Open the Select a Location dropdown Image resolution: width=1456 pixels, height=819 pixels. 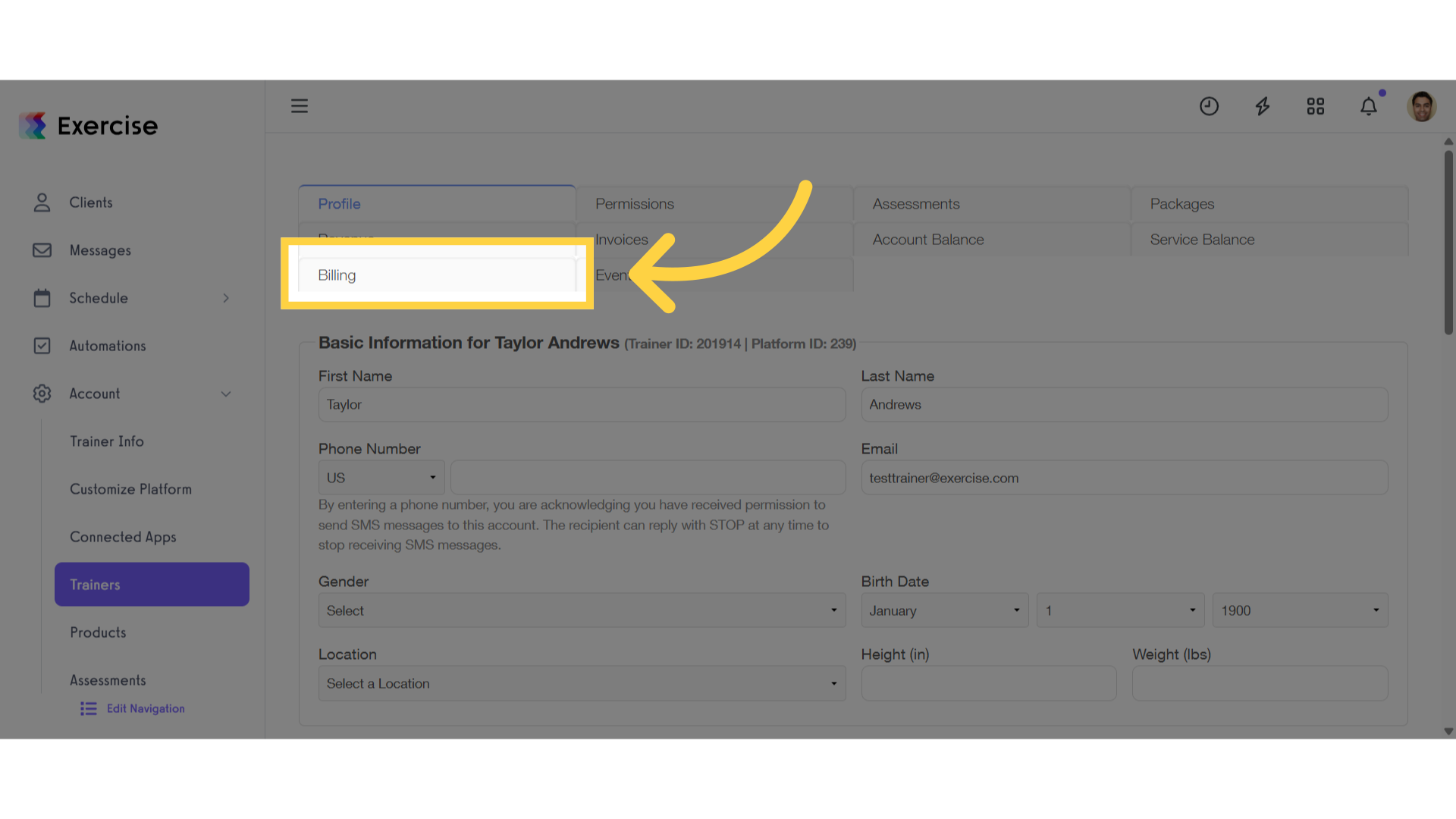tap(582, 683)
